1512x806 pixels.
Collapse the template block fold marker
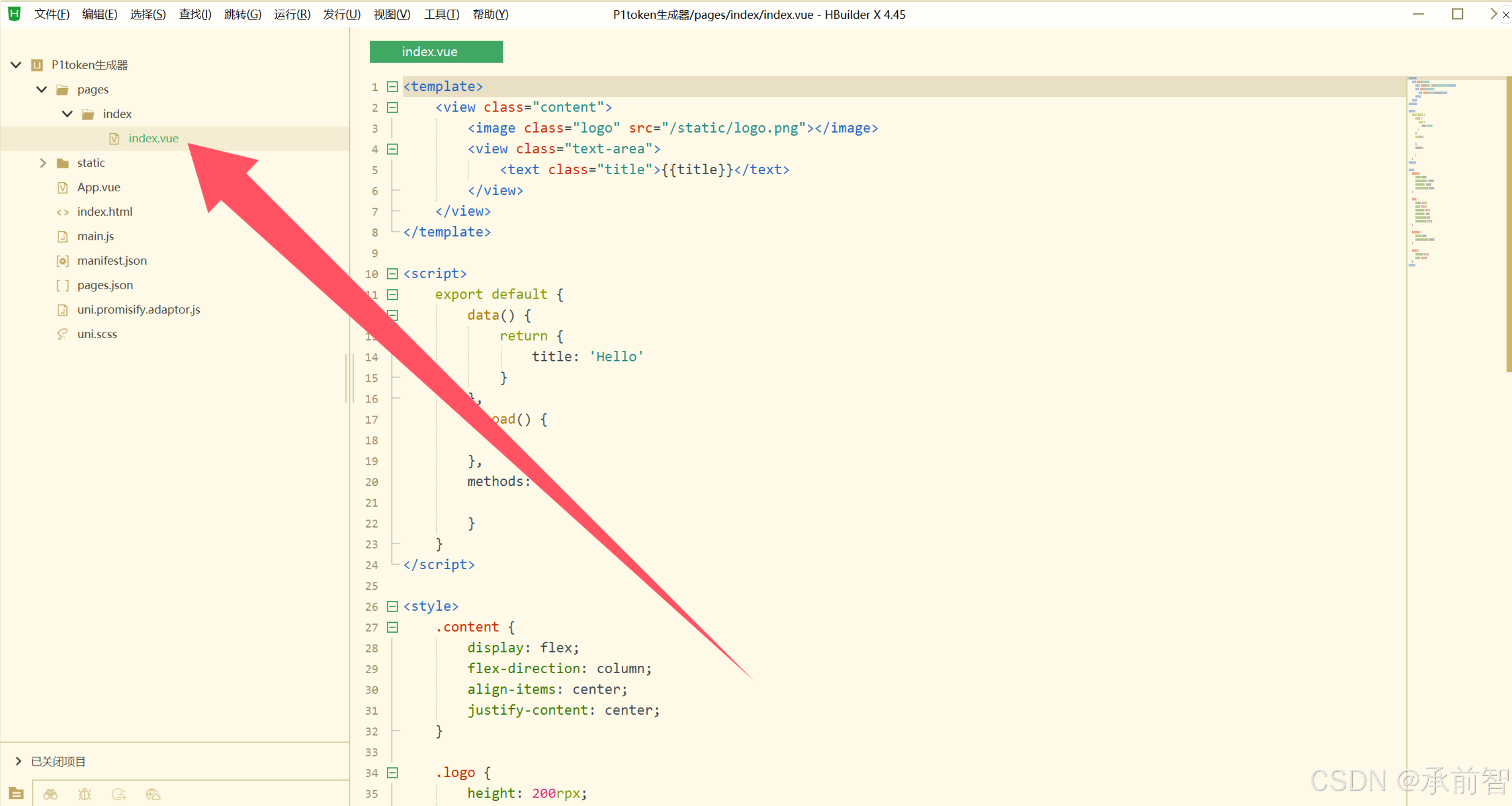click(x=392, y=87)
